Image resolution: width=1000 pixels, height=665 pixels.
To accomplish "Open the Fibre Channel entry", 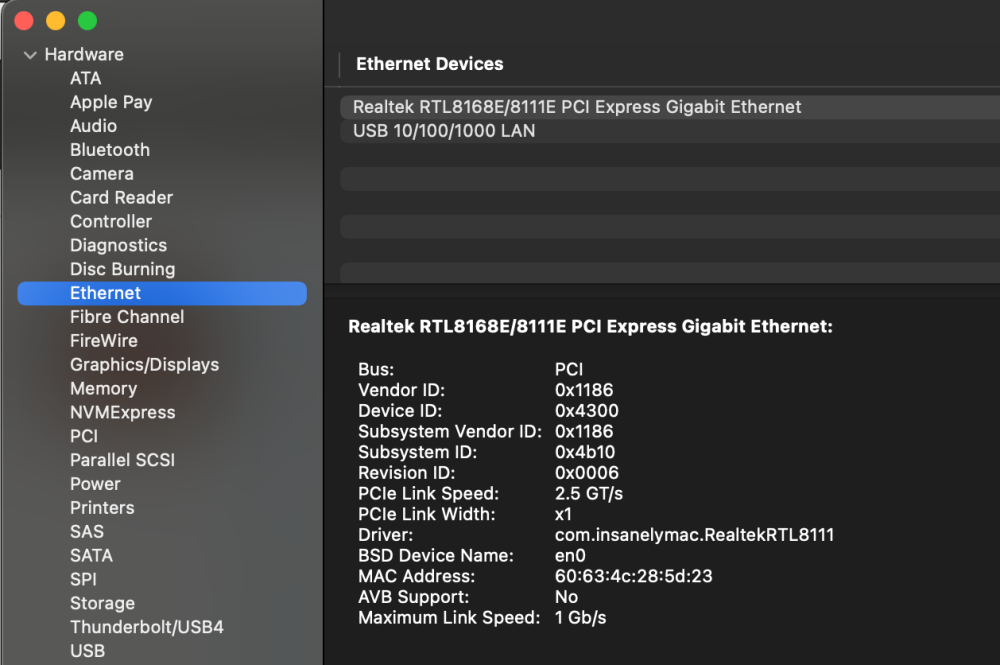I will pyautogui.click(x=127, y=317).
